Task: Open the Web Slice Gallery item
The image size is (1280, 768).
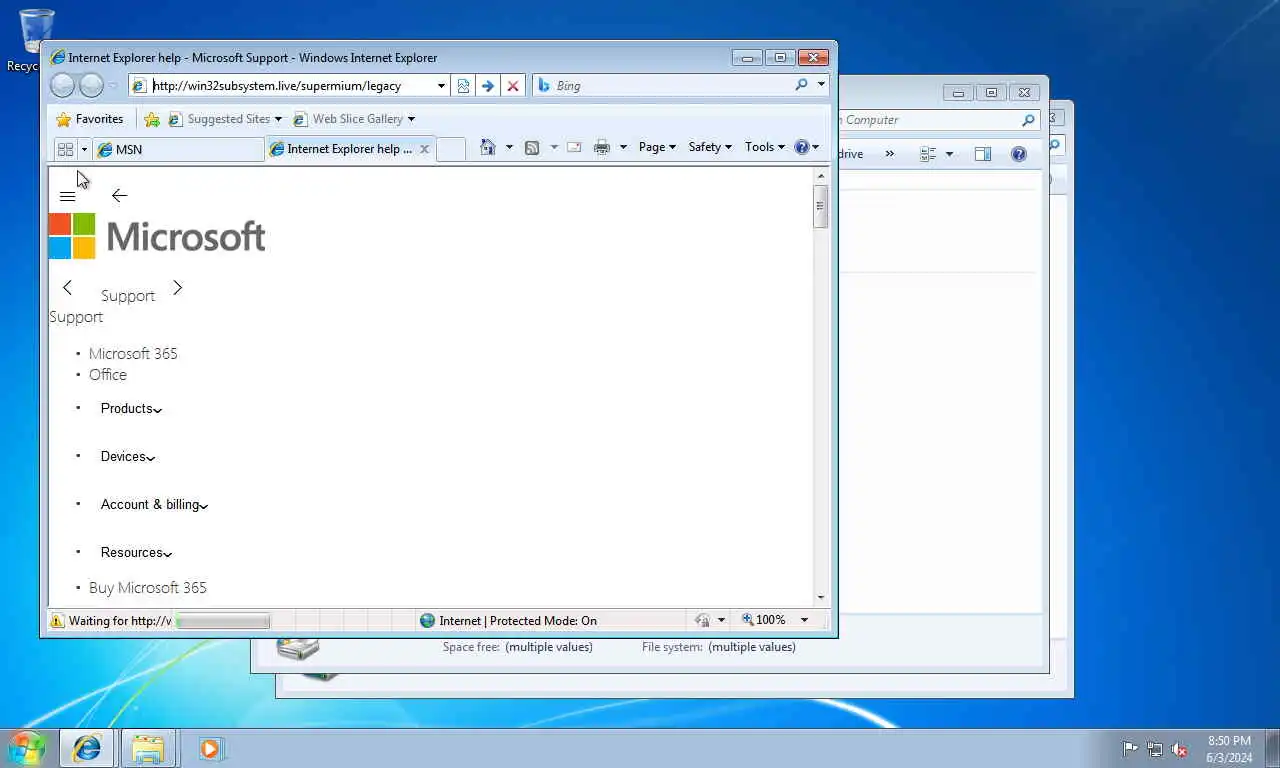Action: coord(353,119)
